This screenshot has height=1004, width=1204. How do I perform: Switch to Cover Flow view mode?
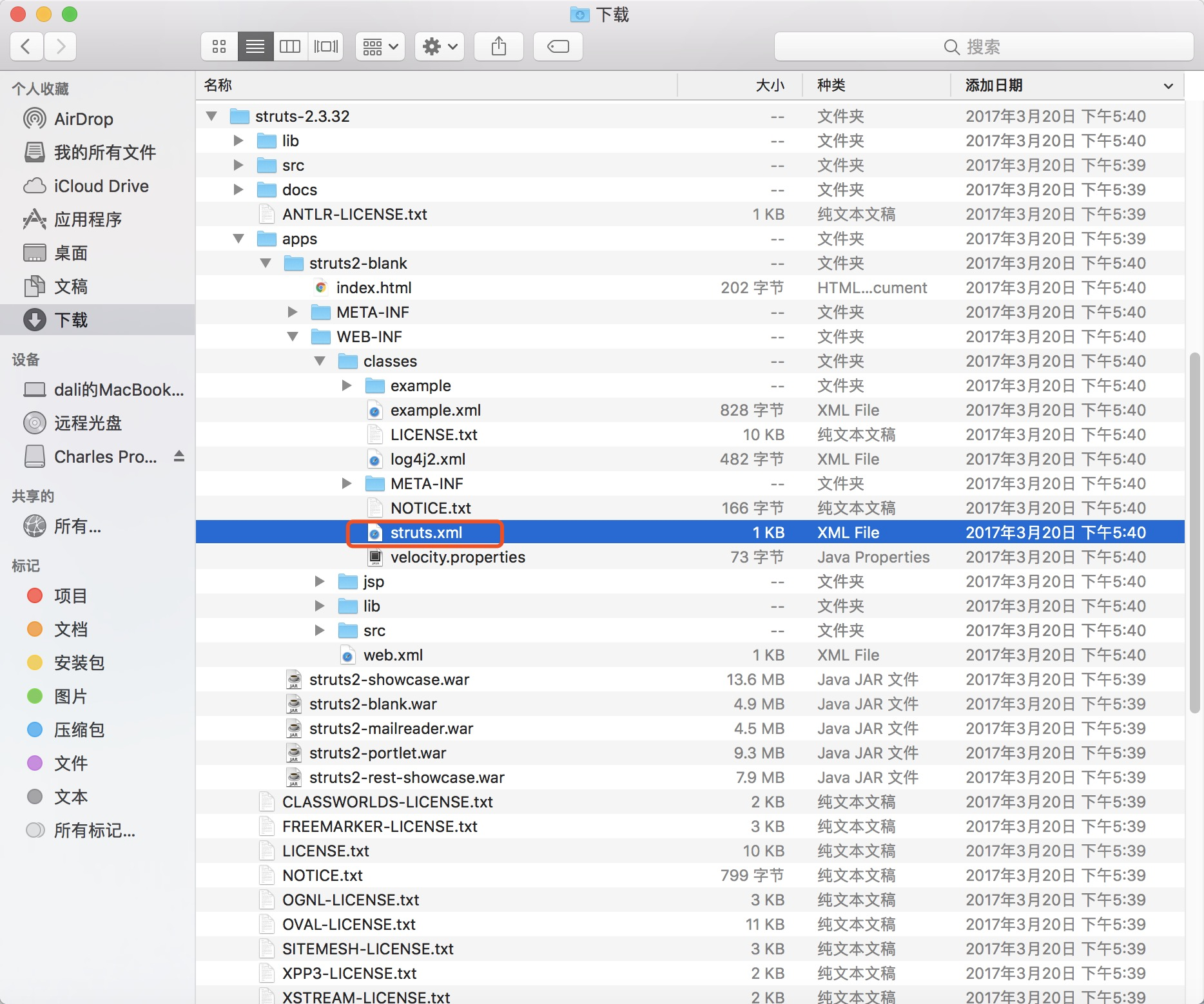[x=326, y=46]
